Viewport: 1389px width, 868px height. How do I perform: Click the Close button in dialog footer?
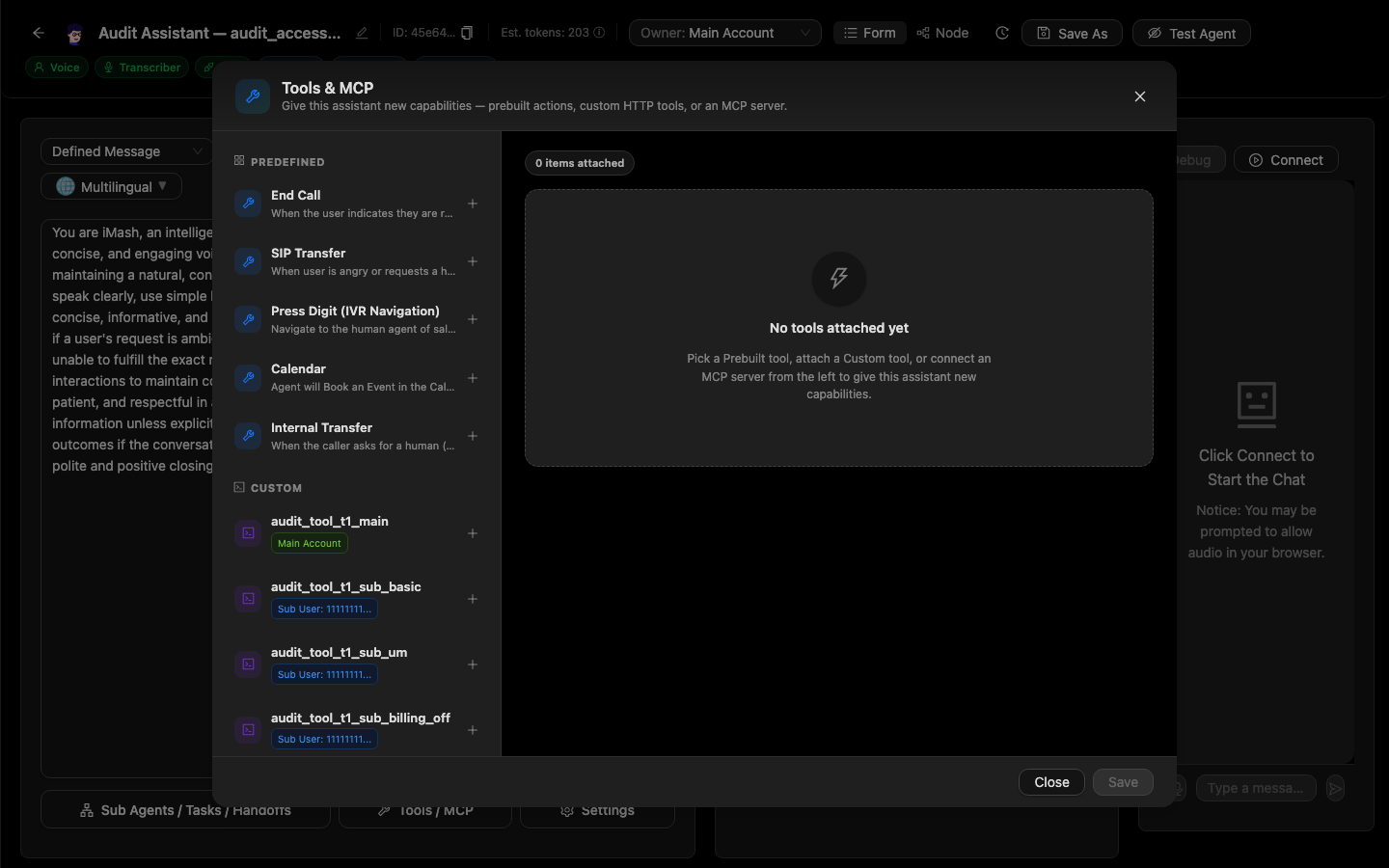(x=1051, y=782)
